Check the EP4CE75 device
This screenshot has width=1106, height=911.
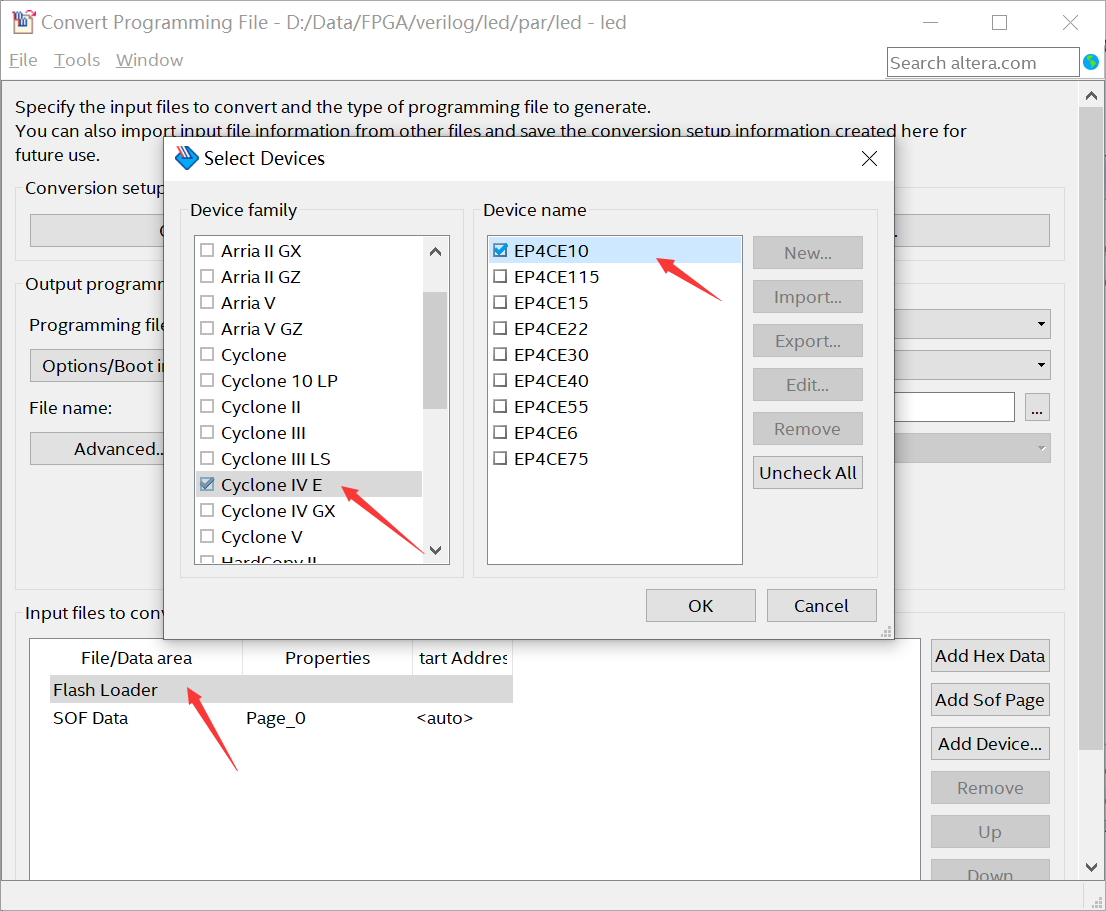pyautogui.click(x=500, y=458)
